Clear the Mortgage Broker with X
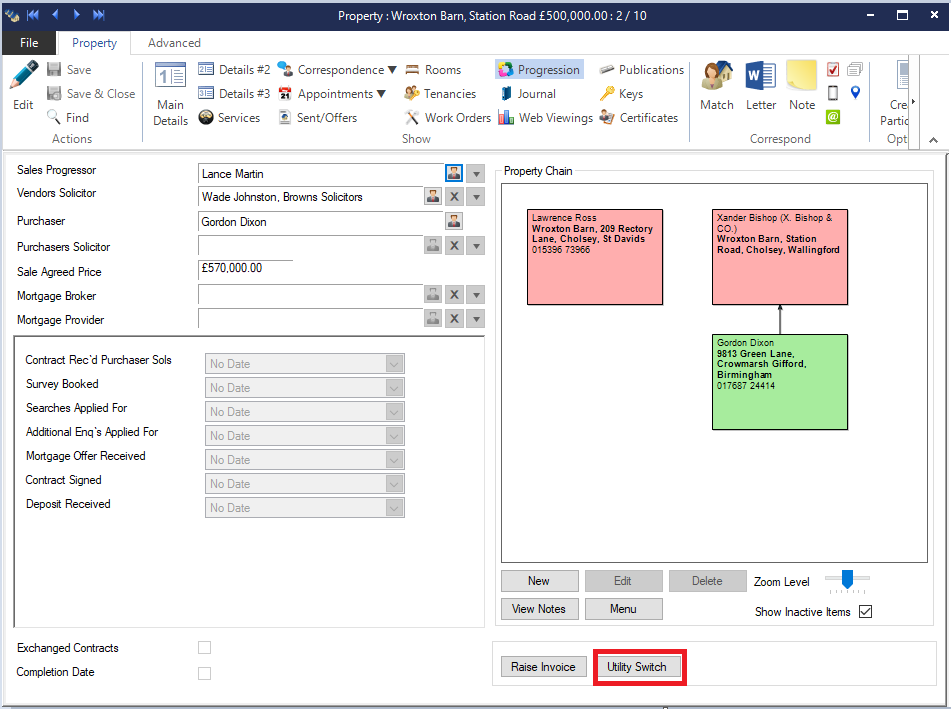Image resolution: width=951 pixels, height=709 pixels. click(454, 295)
